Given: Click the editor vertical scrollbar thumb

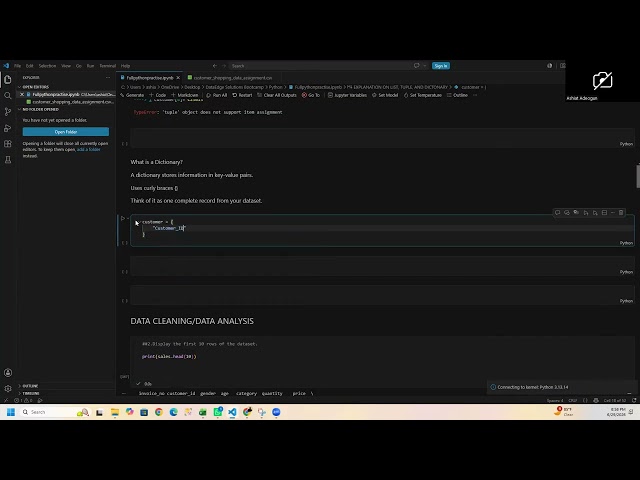Looking at the screenshot, I should click(x=638, y=177).
